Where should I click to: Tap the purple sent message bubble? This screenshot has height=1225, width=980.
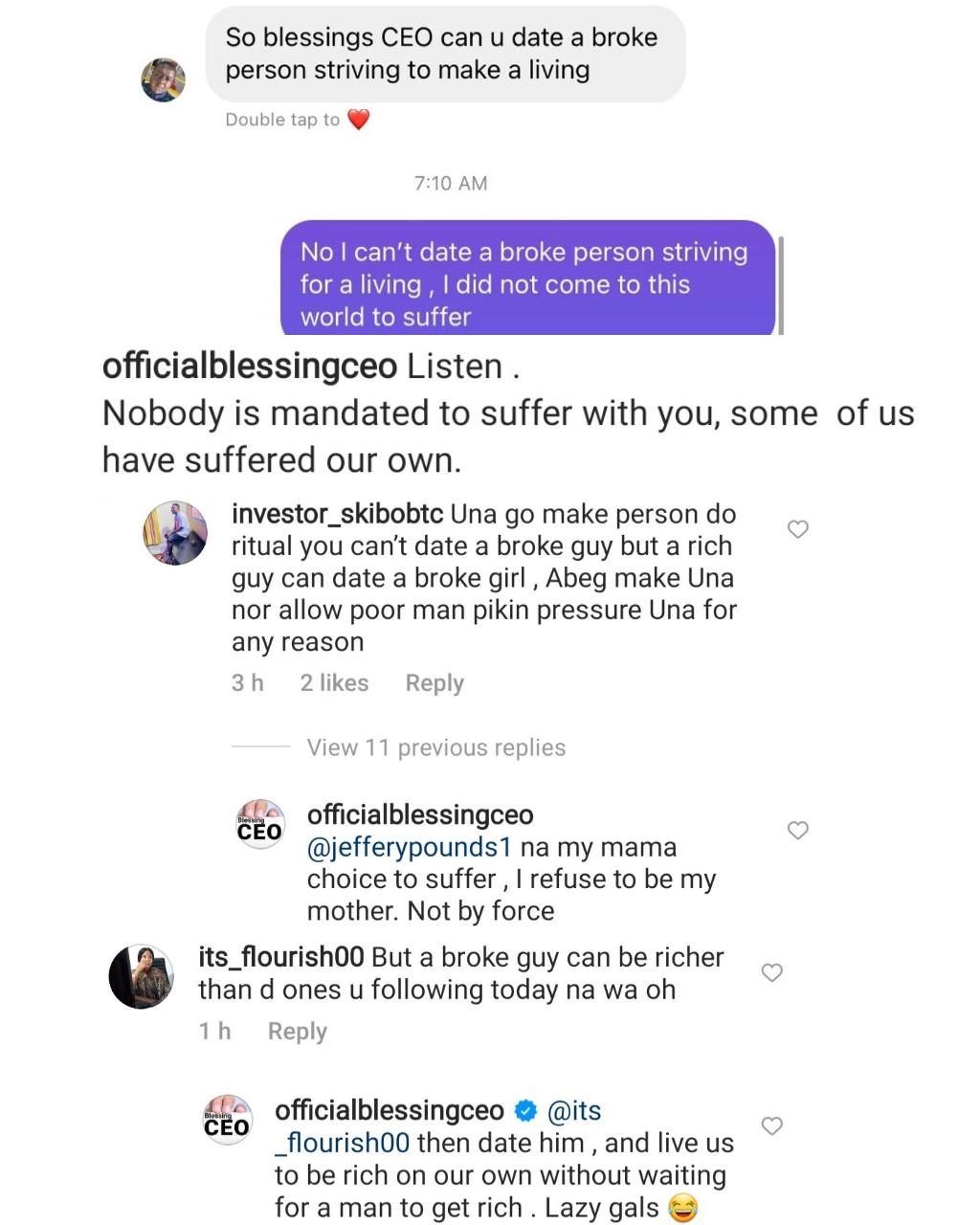[527, 279]
